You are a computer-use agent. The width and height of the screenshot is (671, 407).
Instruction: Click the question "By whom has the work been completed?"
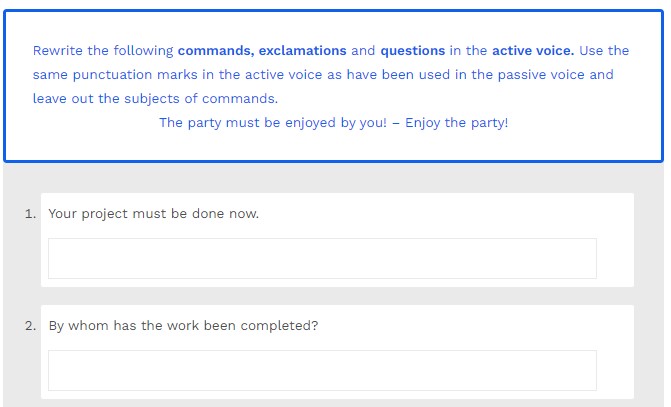point(183,325)
